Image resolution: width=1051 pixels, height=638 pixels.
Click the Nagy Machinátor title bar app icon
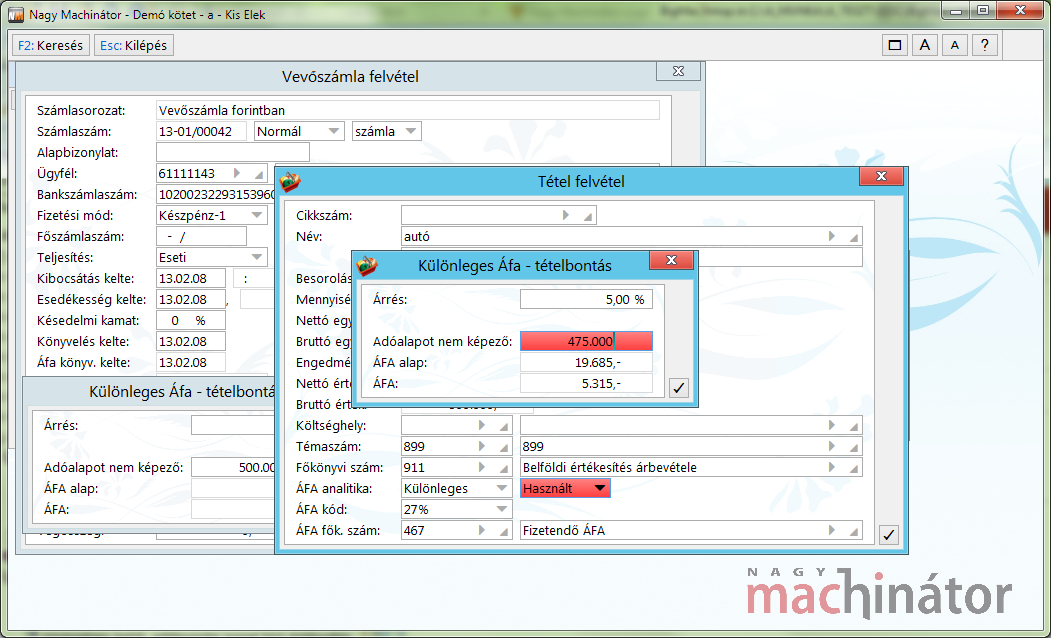click(x=16, y=15)
